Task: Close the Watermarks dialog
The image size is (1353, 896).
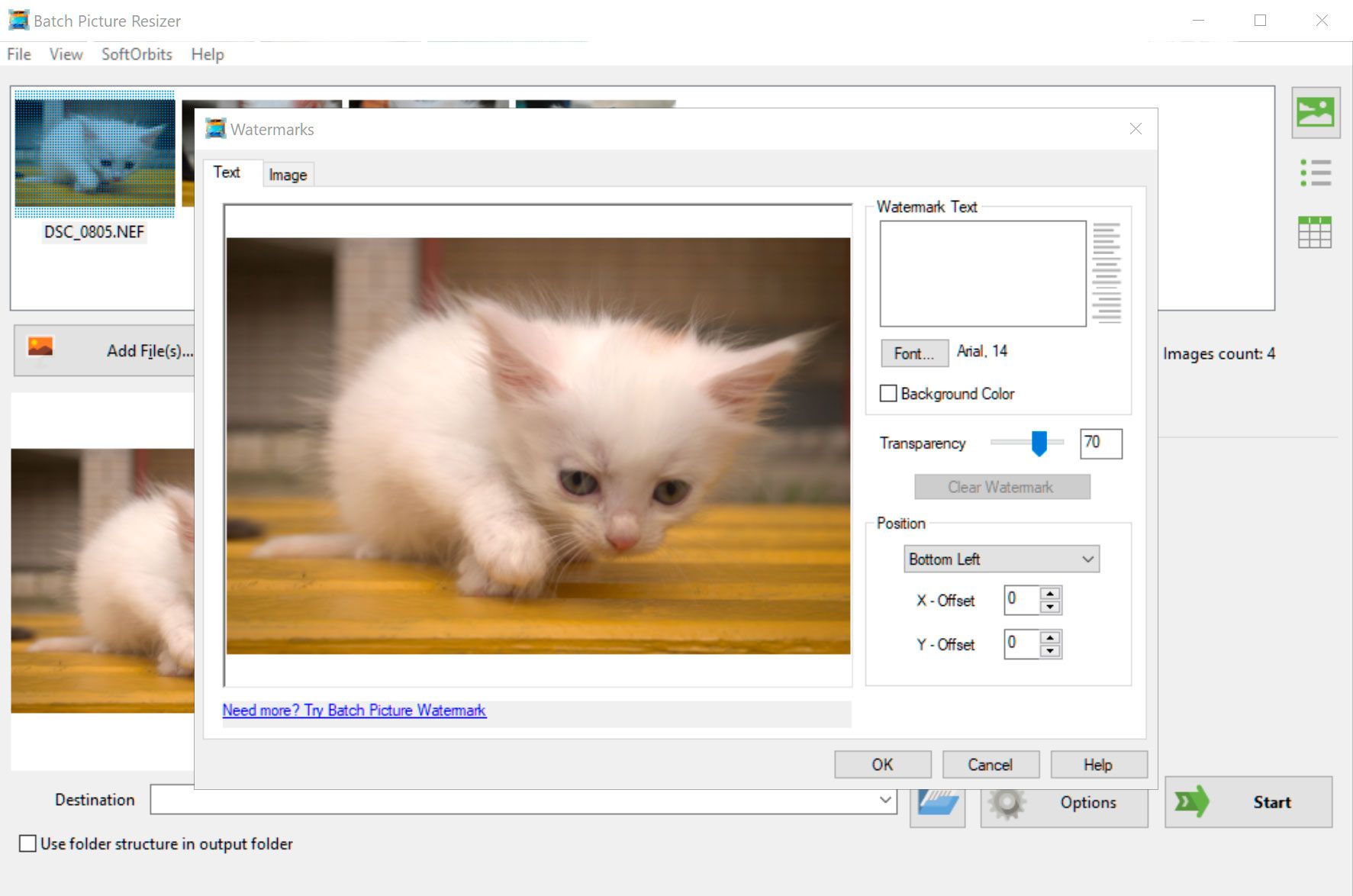Action: point(1136,129)
